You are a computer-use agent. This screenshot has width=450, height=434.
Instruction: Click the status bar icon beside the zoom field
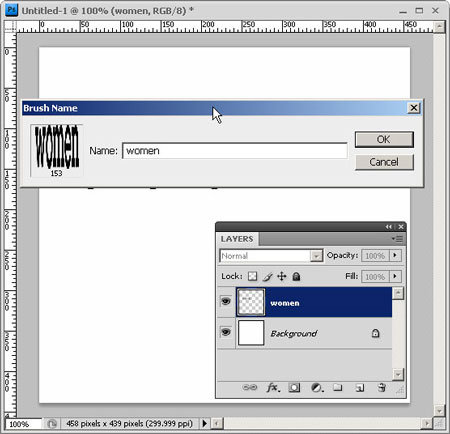[x=52, y=424]
